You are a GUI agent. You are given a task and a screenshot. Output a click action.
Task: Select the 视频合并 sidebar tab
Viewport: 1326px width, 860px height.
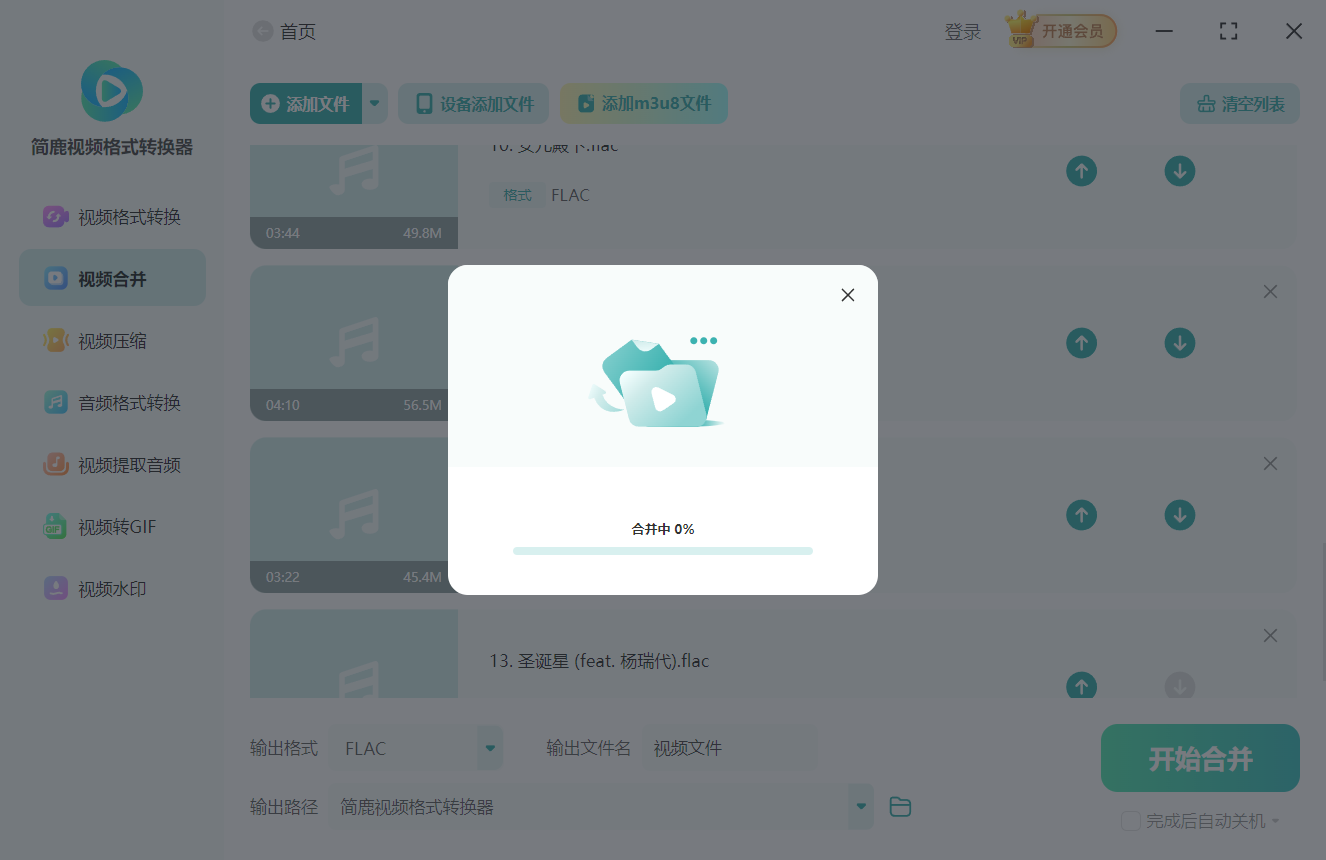pos(112,277)
